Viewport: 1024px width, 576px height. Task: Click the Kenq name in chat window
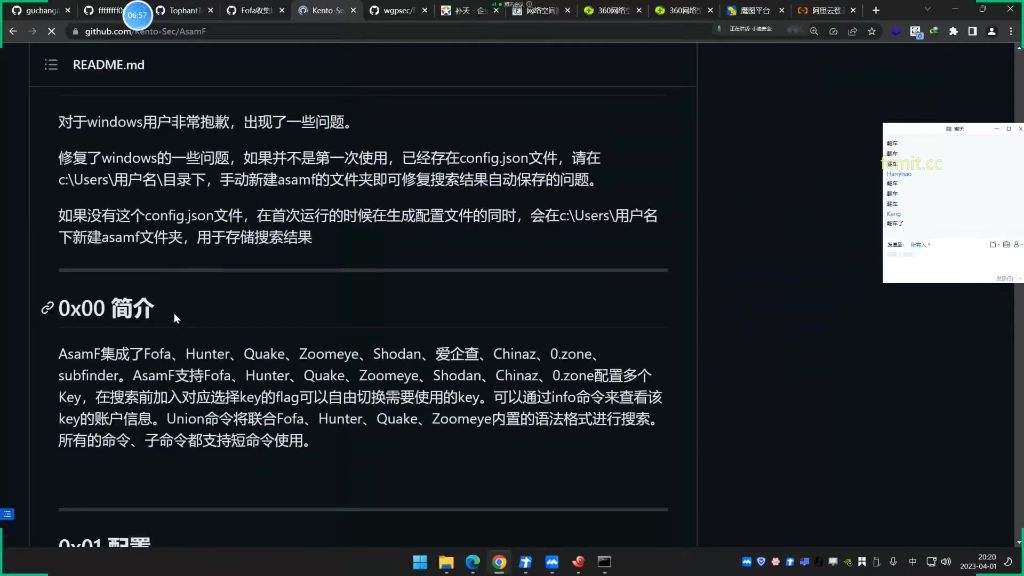(x=893, y=214)
